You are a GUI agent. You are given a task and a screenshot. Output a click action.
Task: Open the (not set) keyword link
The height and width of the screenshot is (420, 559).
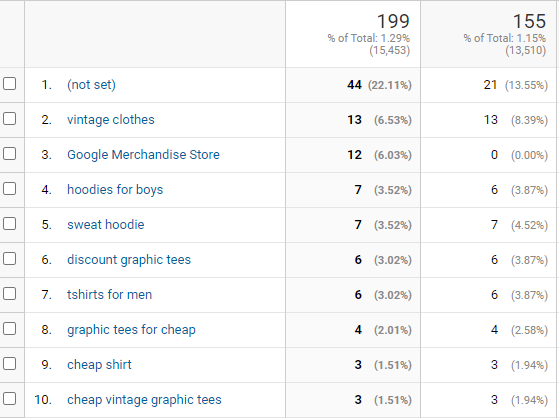point(91,85)
